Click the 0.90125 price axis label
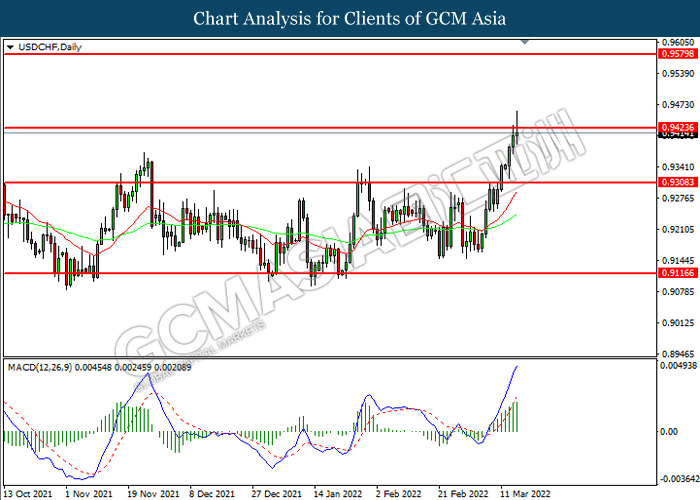This screenshot has width=700, height=500. pyautogui.click(x=679, y=323)
